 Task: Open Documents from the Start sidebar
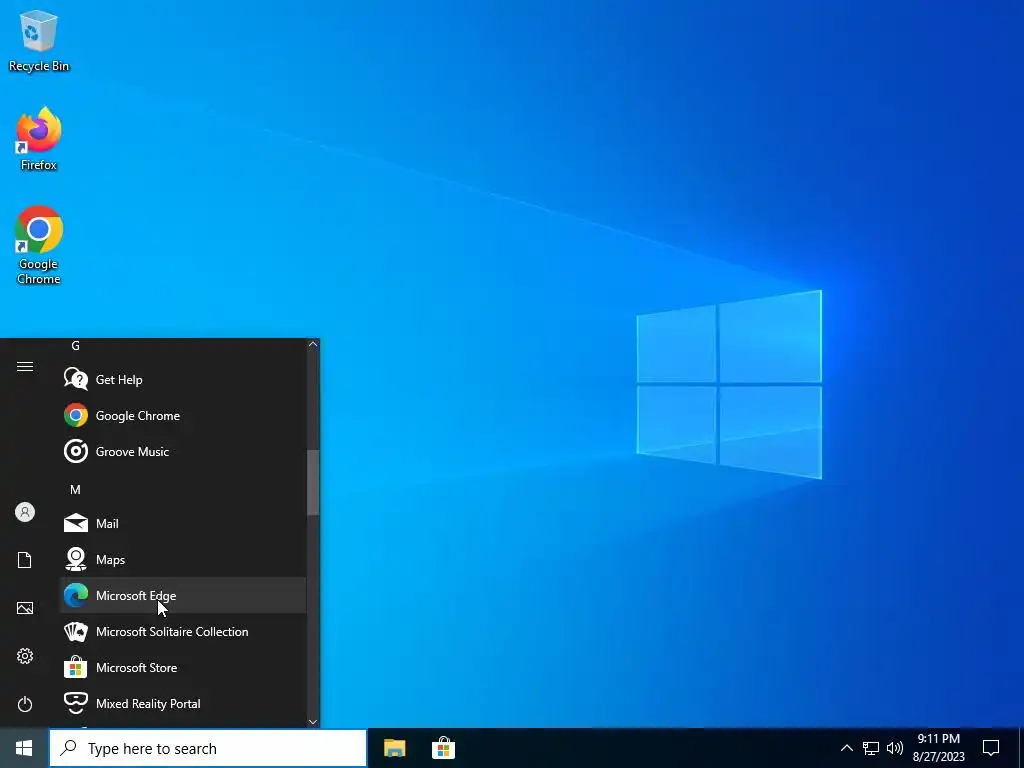click(25, 560)
